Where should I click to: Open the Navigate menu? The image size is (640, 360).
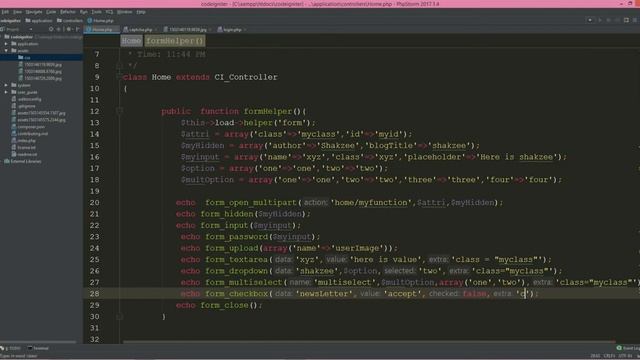click(34, 12)
